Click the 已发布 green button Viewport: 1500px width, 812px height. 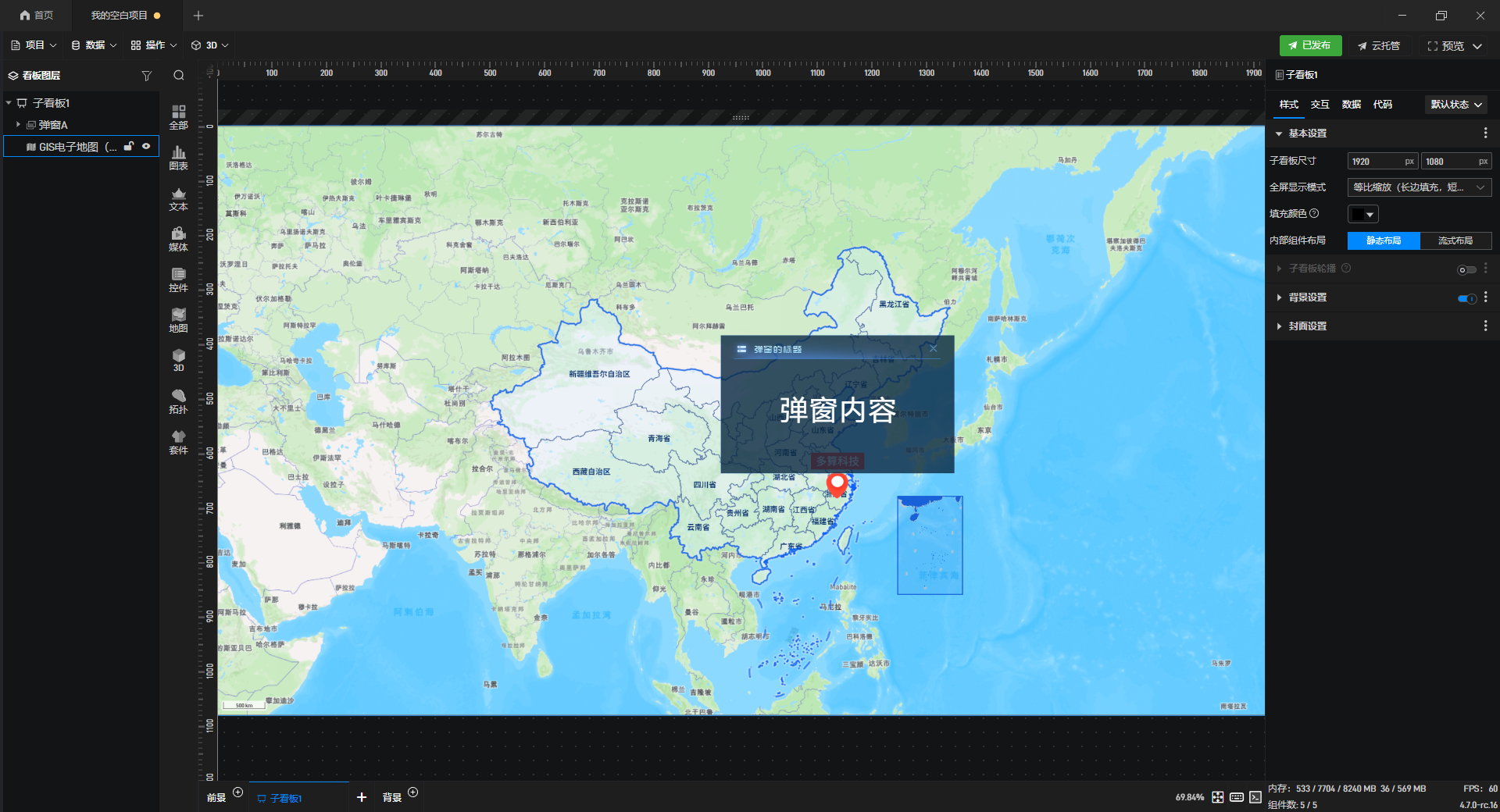1310,45
